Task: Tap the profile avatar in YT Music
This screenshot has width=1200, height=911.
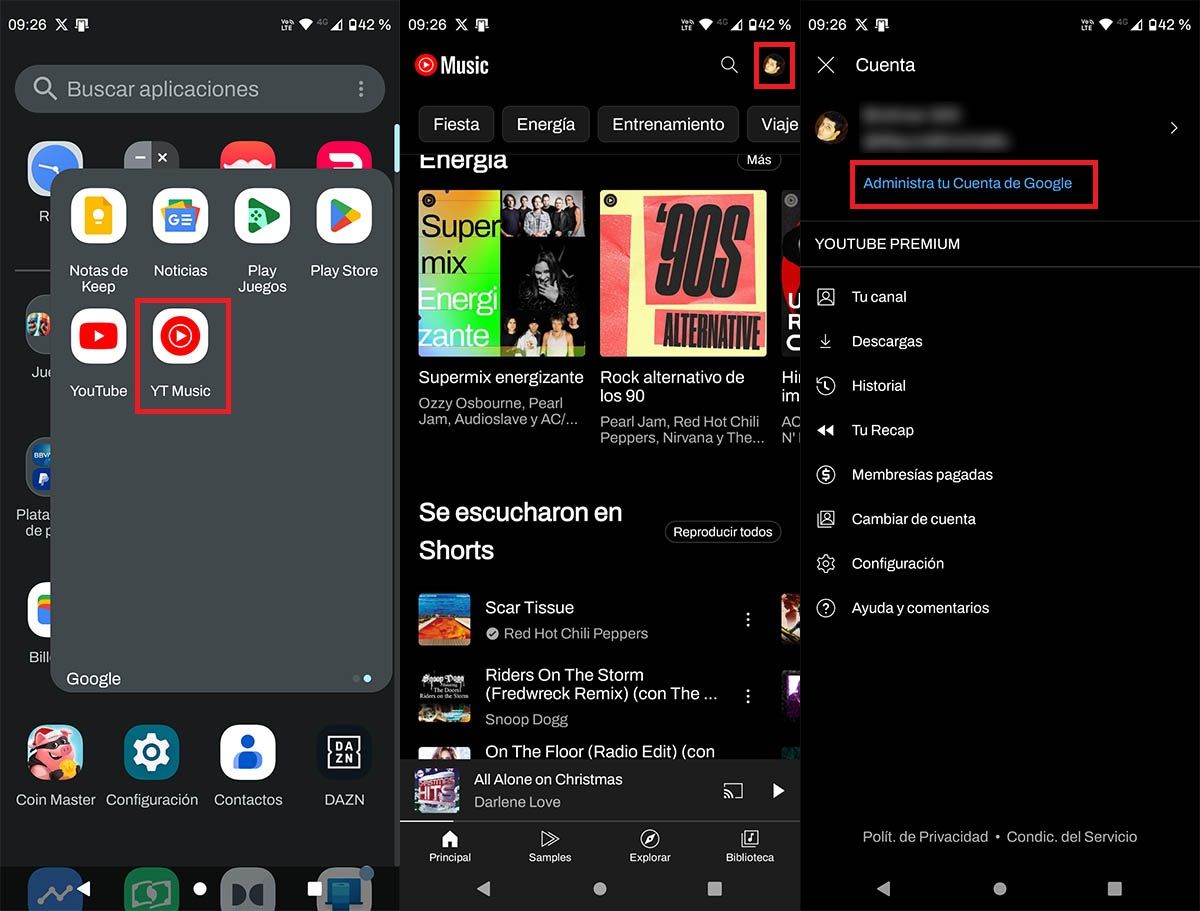Action: pos(774,65)
